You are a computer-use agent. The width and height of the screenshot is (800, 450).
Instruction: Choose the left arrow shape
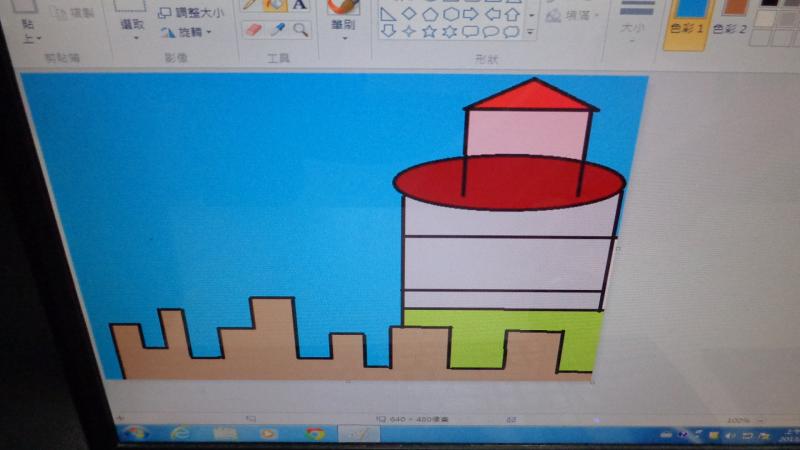pos(492,14)
